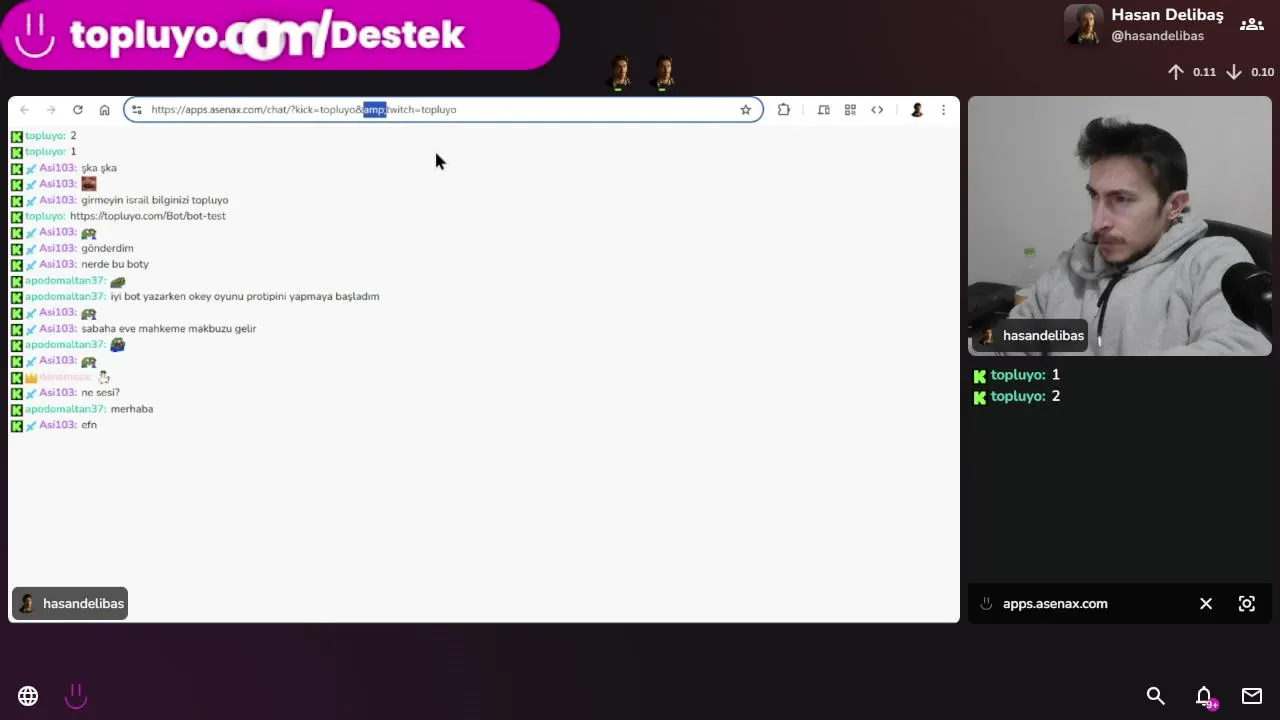Viewport: 1280px width, 720px height.
Task: Click the first small avatar above the browser
Action: point(620,73)
